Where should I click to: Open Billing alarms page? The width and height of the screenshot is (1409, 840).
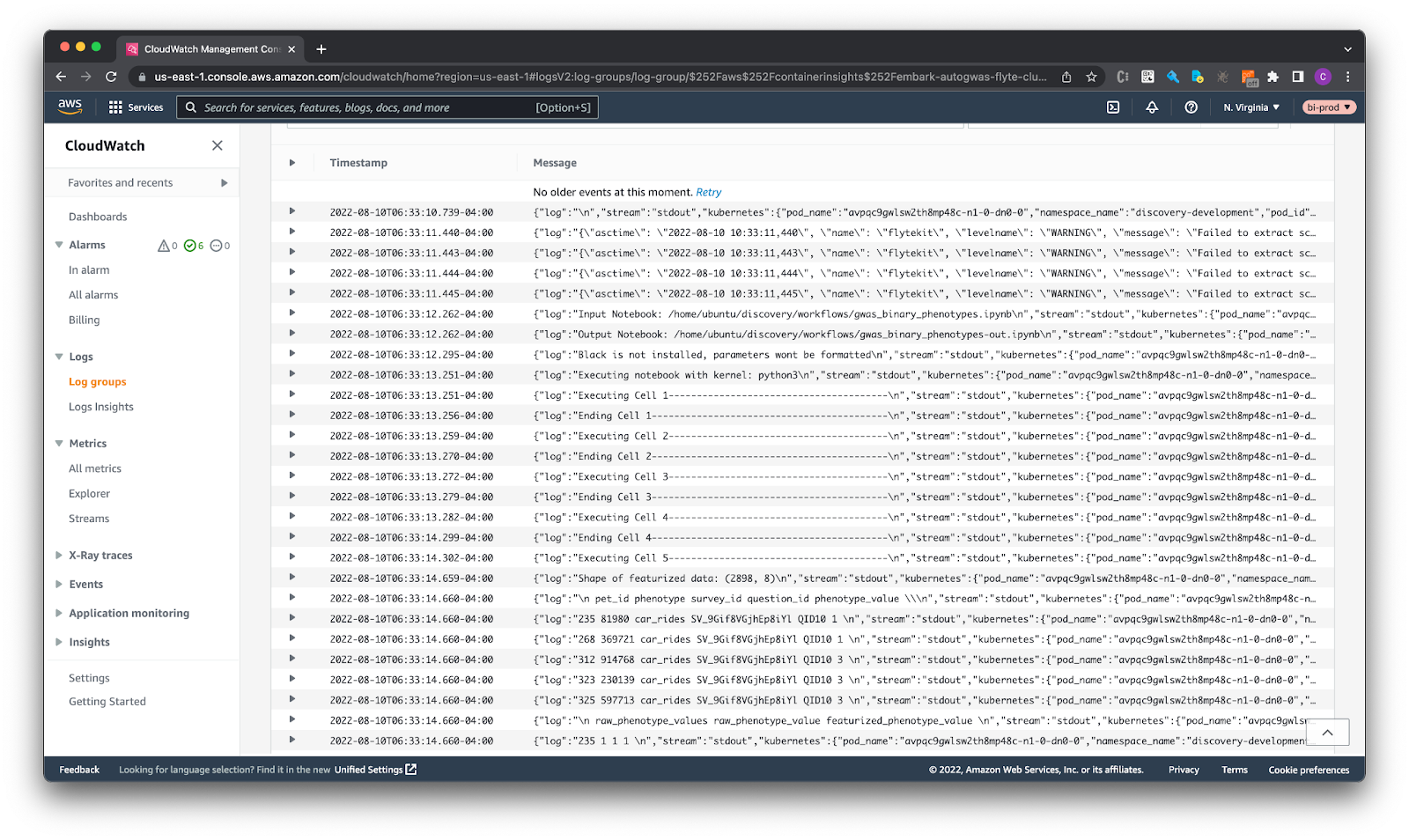coord(85,321)
